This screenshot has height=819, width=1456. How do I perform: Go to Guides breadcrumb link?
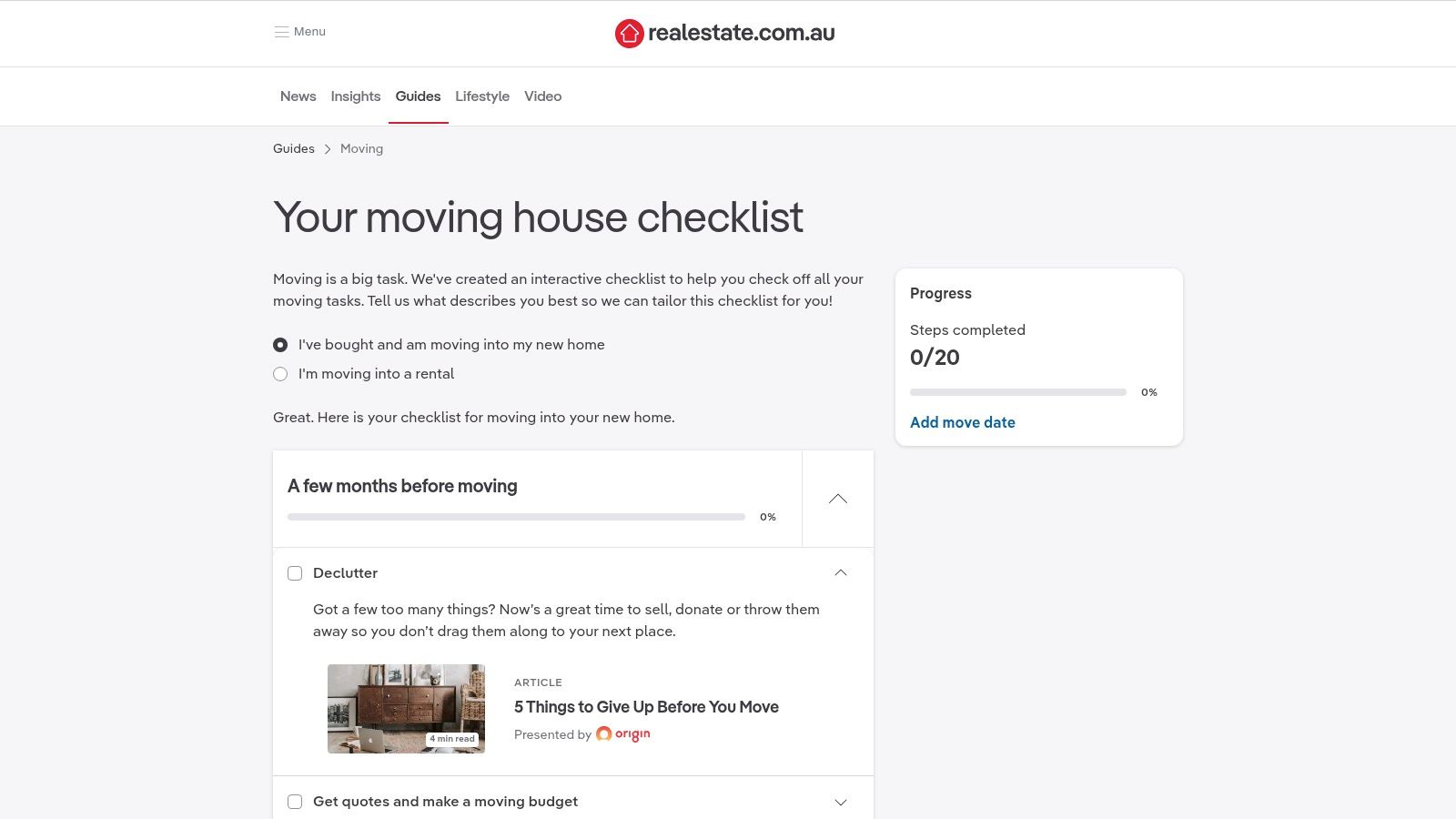coord(294,149)
